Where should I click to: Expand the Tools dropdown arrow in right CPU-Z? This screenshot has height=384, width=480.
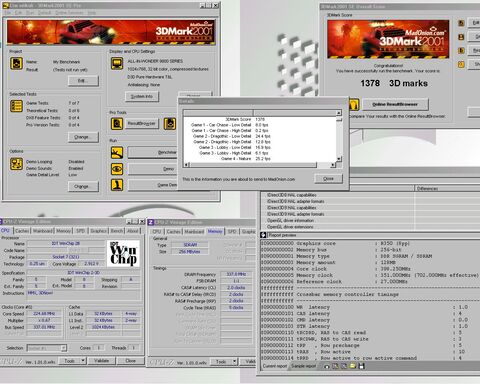point(235,362)
